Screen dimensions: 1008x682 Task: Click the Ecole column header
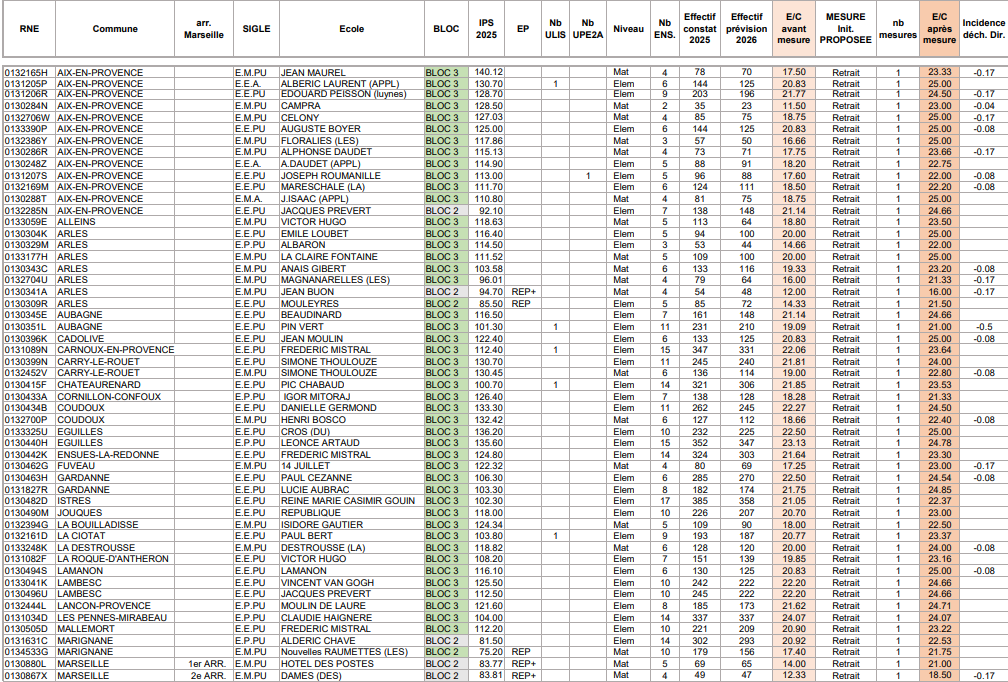pyautogui.click(x=351, y=29)
